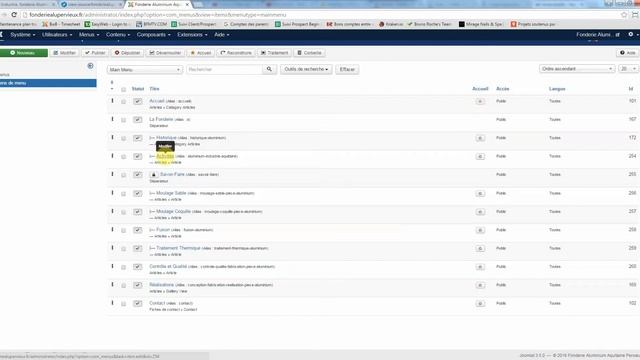
Task: Toggle the published status icon of Savoir-Faire
Action: point(138,175)
